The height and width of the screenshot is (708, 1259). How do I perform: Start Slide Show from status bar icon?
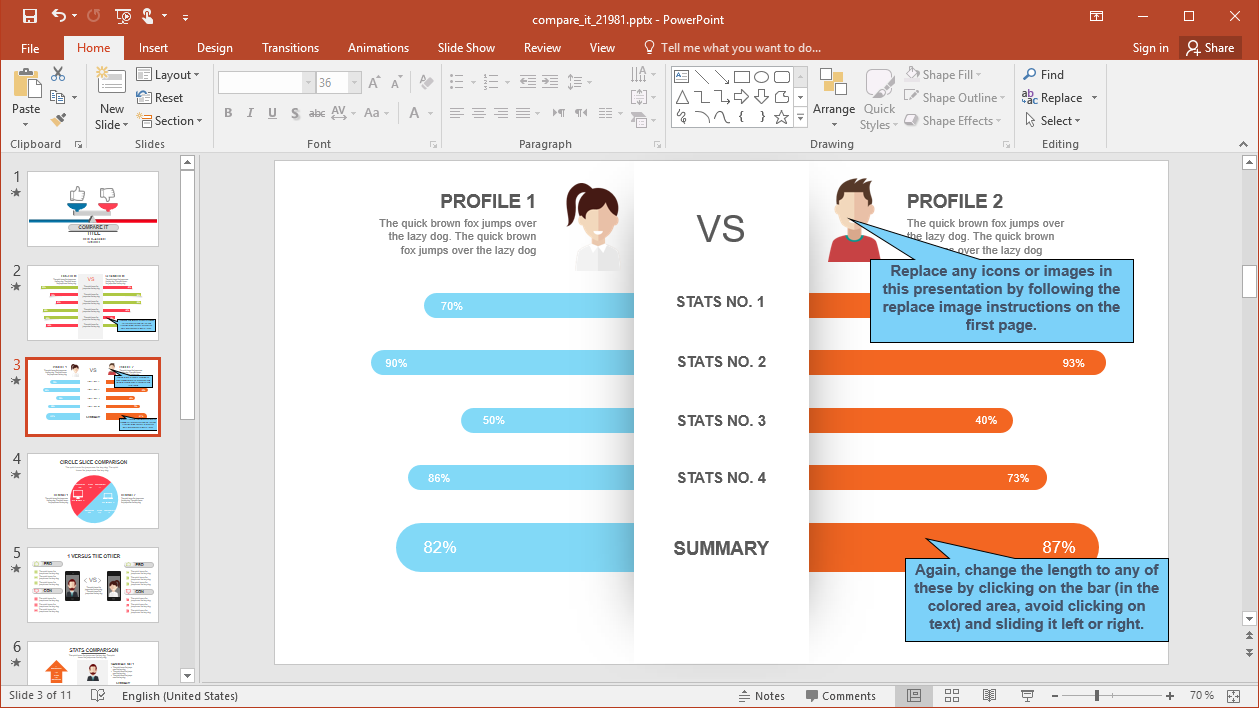[1026, 696]
